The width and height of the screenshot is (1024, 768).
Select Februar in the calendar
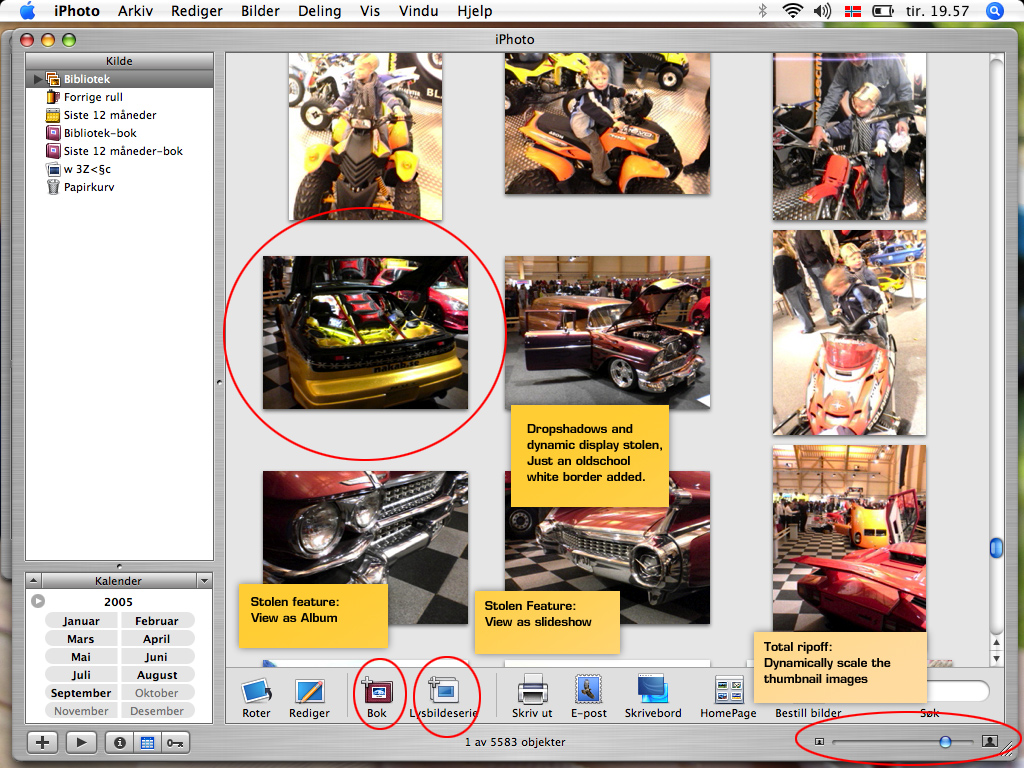click(x=157, y=621)
